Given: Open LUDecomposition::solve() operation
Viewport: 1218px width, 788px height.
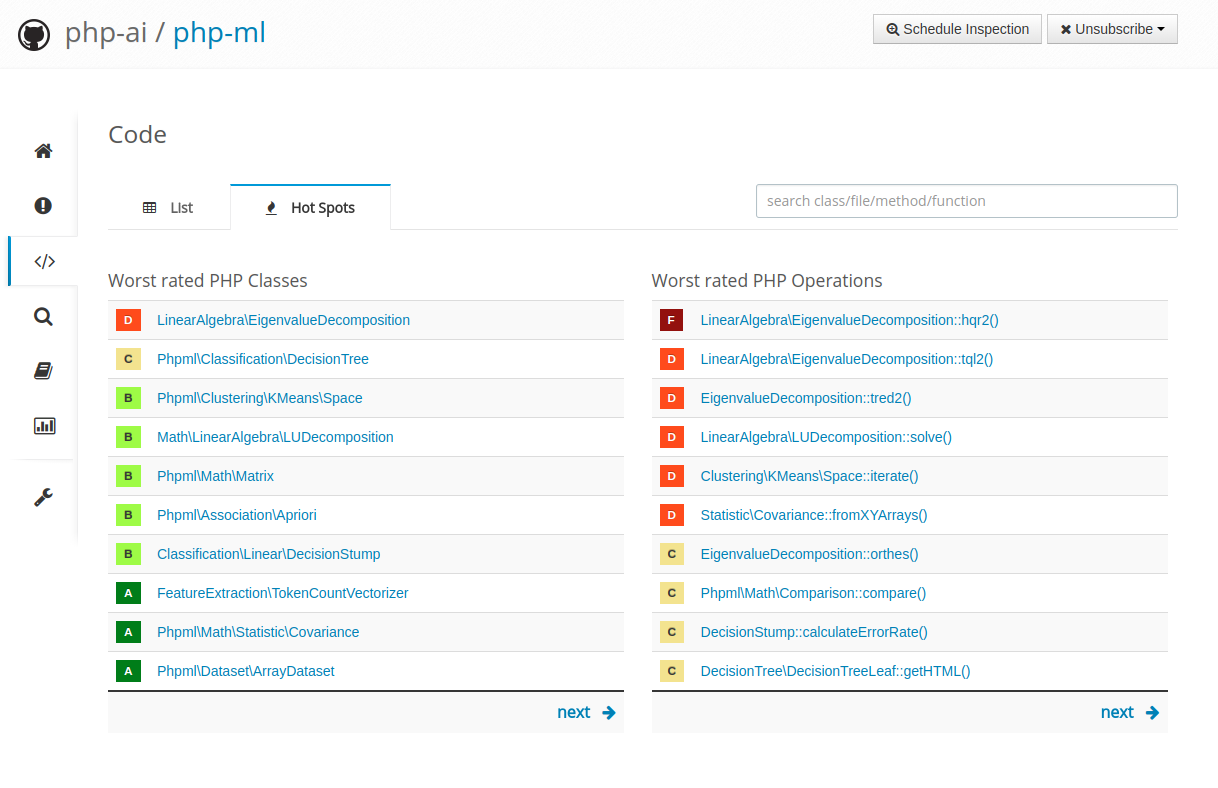Looking at the screenshot, I should 826,437.
